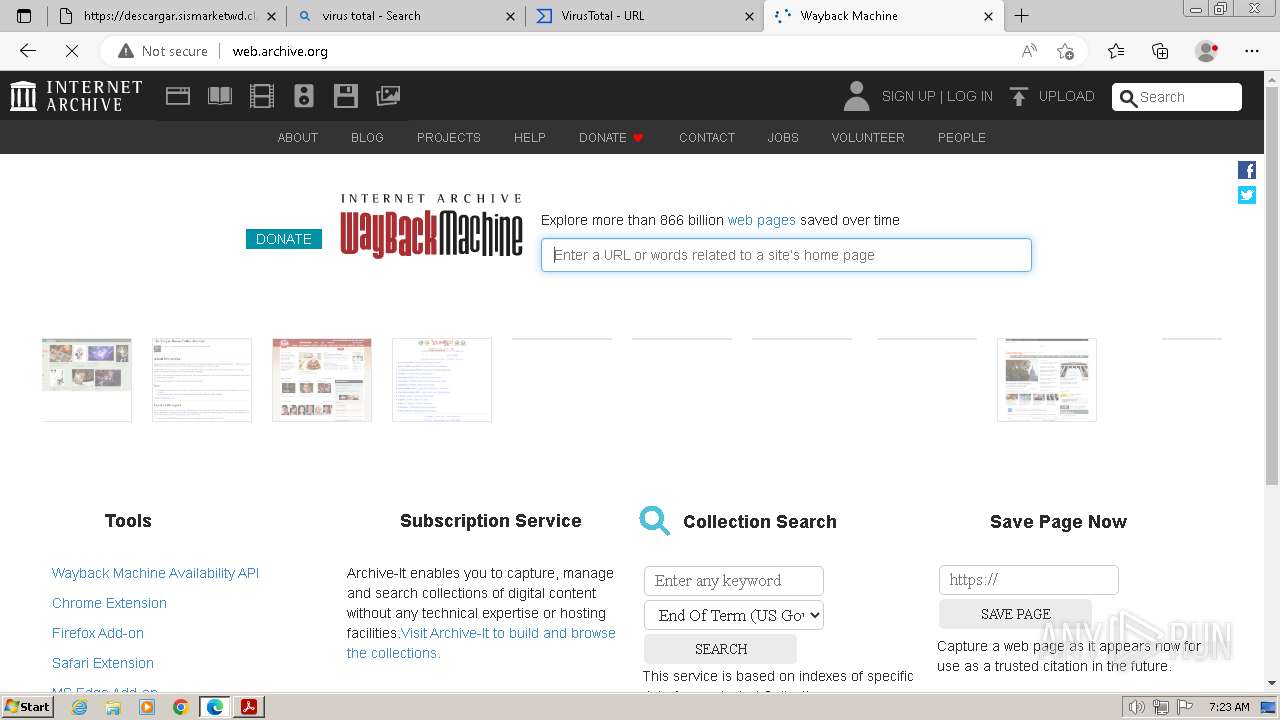Viewport: 1280px width, 720px height.
Task: Launch Internet Explorer from taskbar
Action: click(79, 707)
